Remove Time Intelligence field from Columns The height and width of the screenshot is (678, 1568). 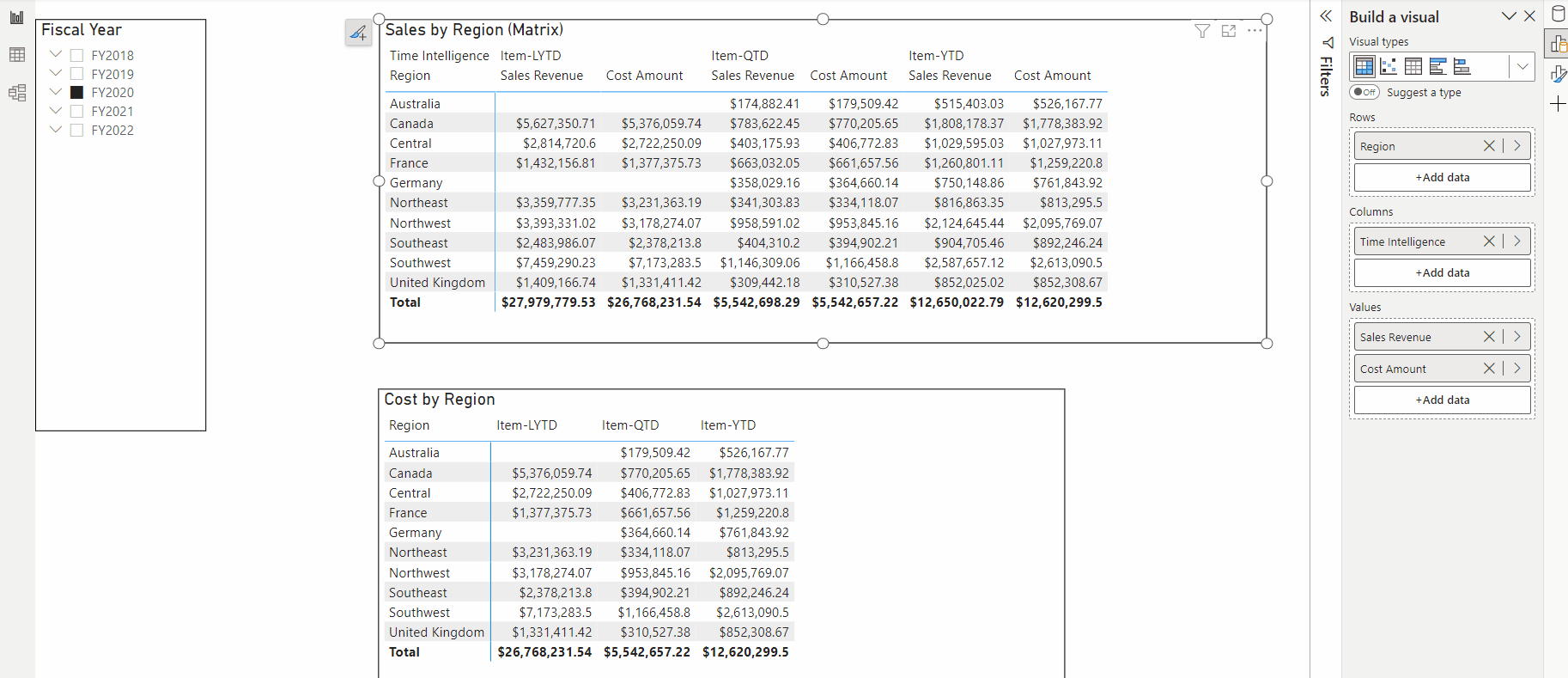click(x=1489, y=241)
